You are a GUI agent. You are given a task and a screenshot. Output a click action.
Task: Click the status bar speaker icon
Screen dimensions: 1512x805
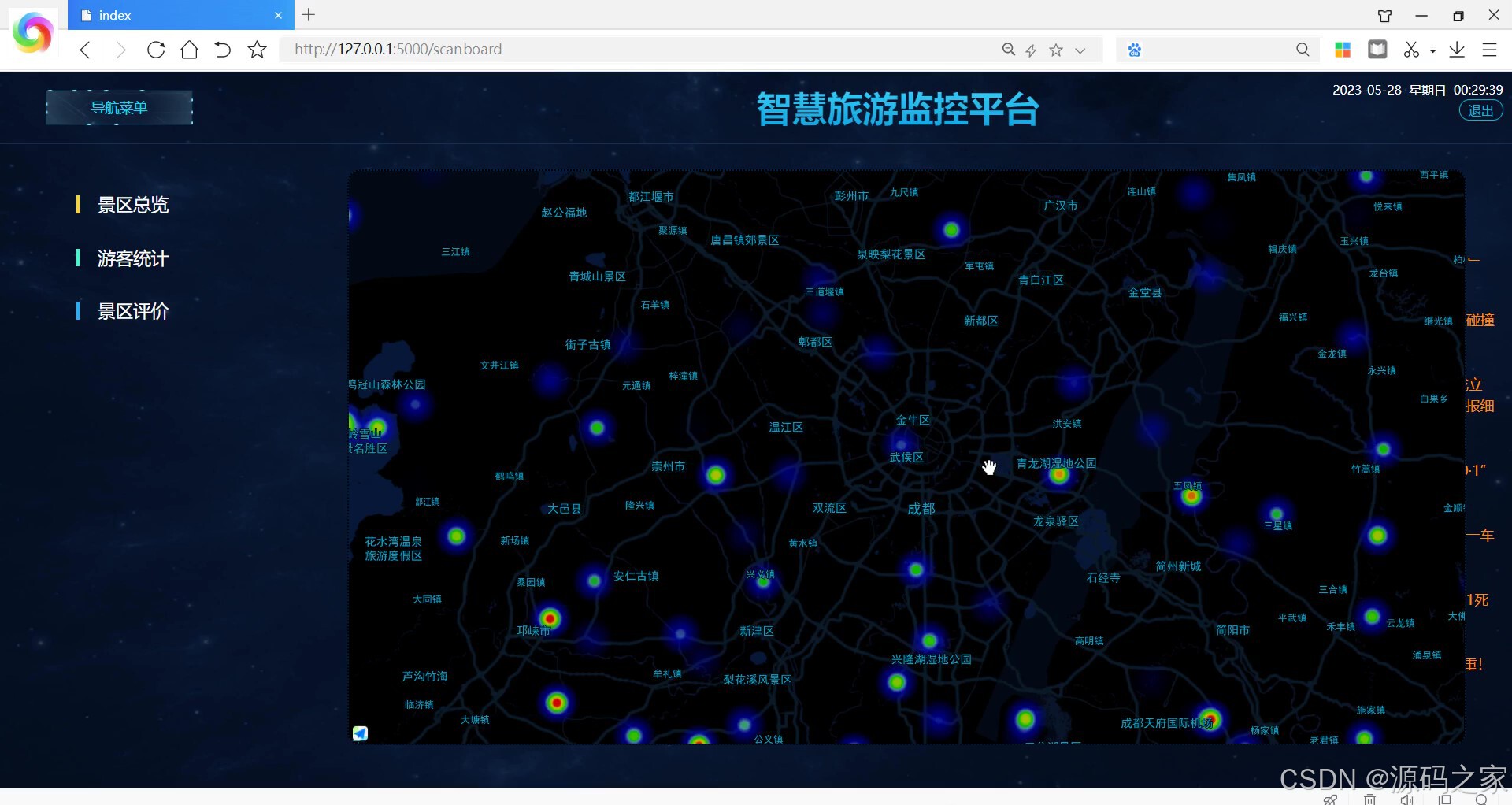pyautogui.click(x=1407, y=799)
